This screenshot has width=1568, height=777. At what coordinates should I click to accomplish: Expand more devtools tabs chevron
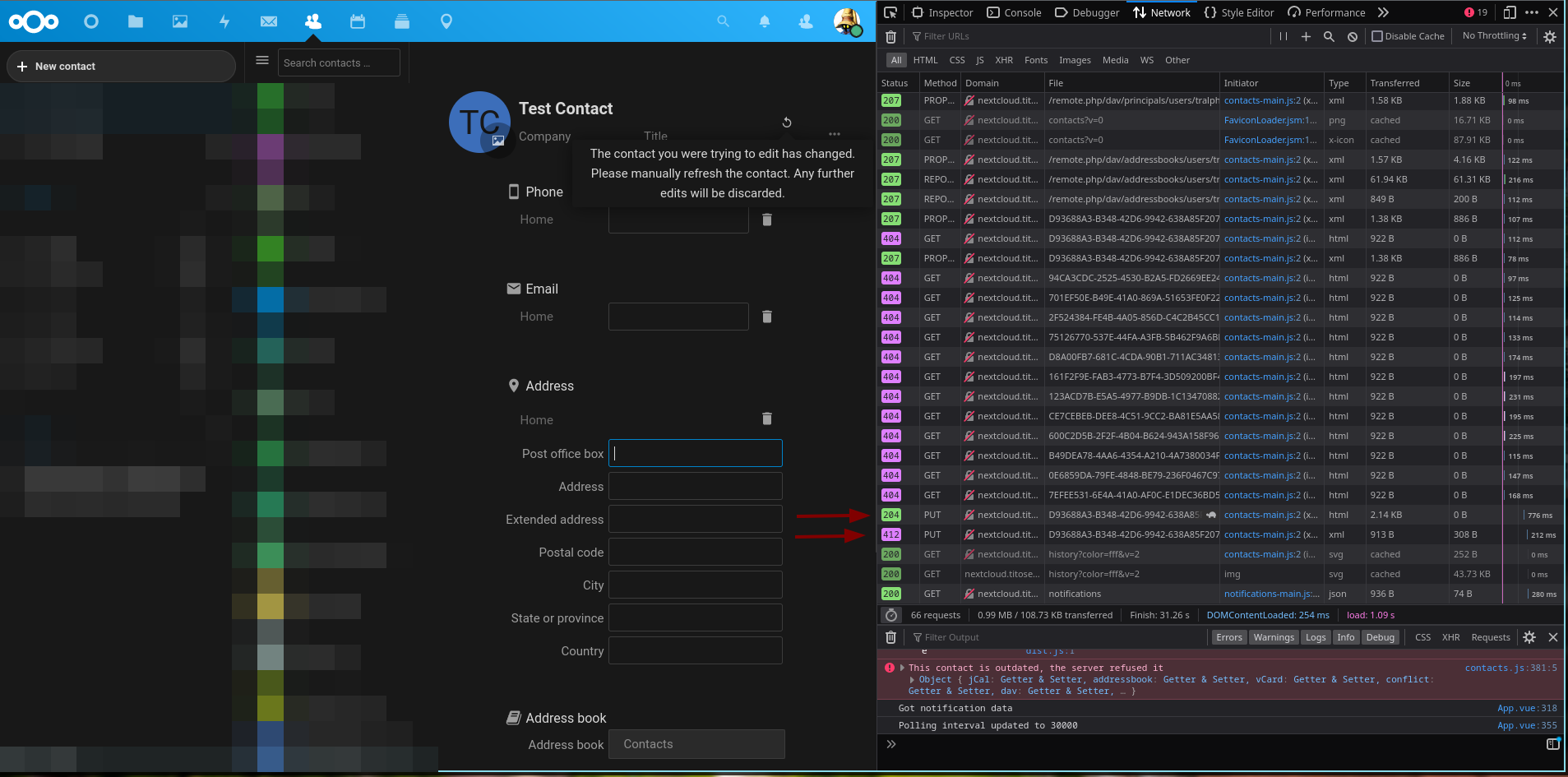pos(1383,12)
